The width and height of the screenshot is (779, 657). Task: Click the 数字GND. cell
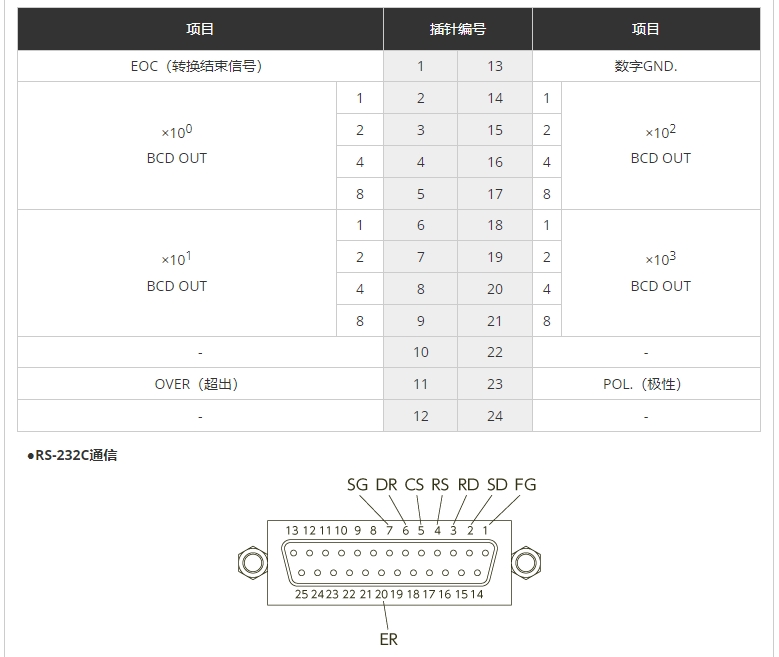(x=646, y=66)
